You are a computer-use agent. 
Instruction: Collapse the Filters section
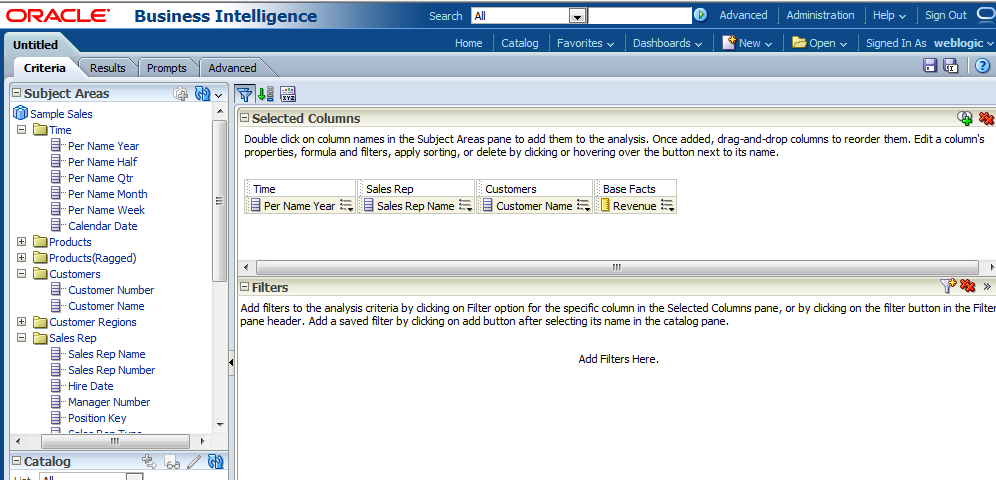(x=244, y=287)
